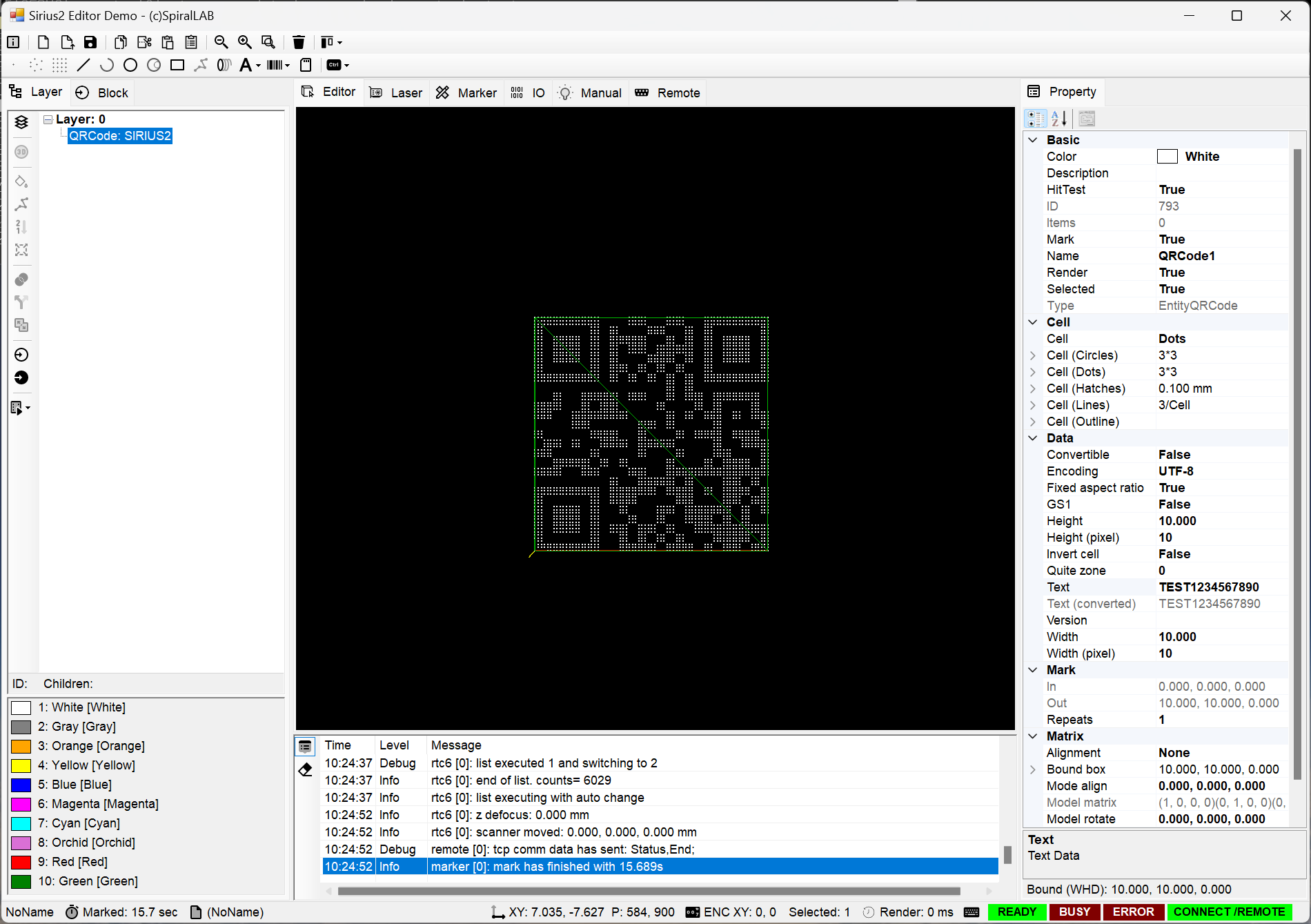Click the Name value QRCode1 field
Image resolution: width=1311 pixels, height=924 pixels.
1221,256
